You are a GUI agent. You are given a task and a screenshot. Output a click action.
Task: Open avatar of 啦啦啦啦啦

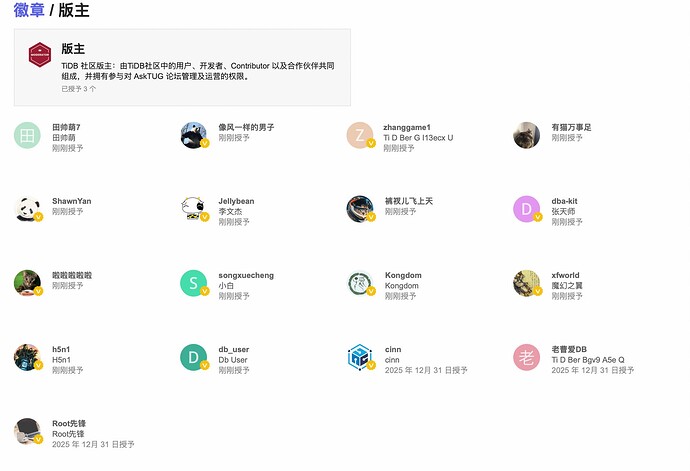(x=27, y=283)
